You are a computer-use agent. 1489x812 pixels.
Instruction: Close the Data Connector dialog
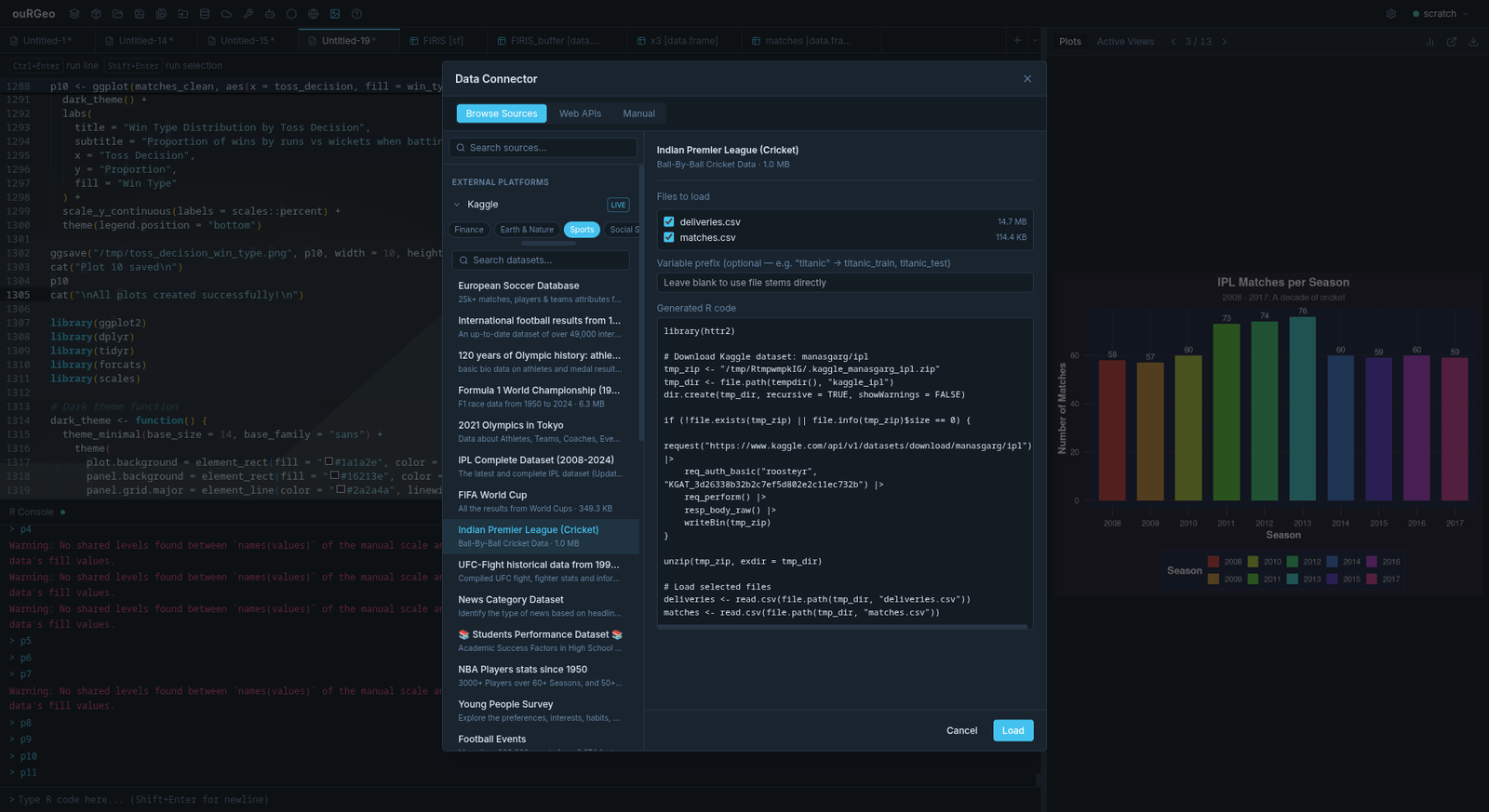1027,79
